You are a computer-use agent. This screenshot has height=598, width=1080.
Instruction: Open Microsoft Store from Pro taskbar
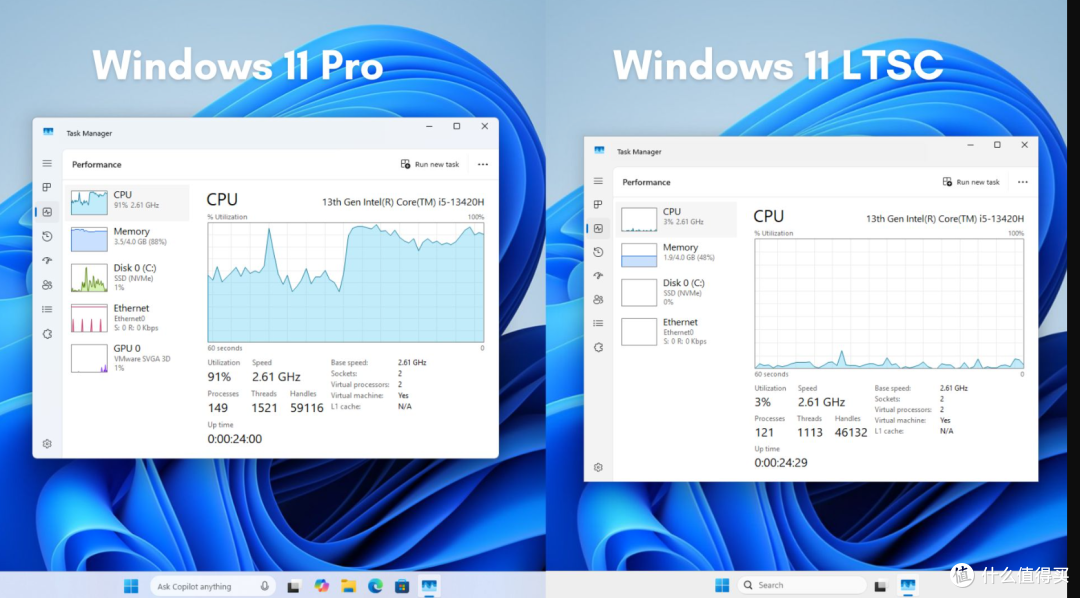(402, 586)
